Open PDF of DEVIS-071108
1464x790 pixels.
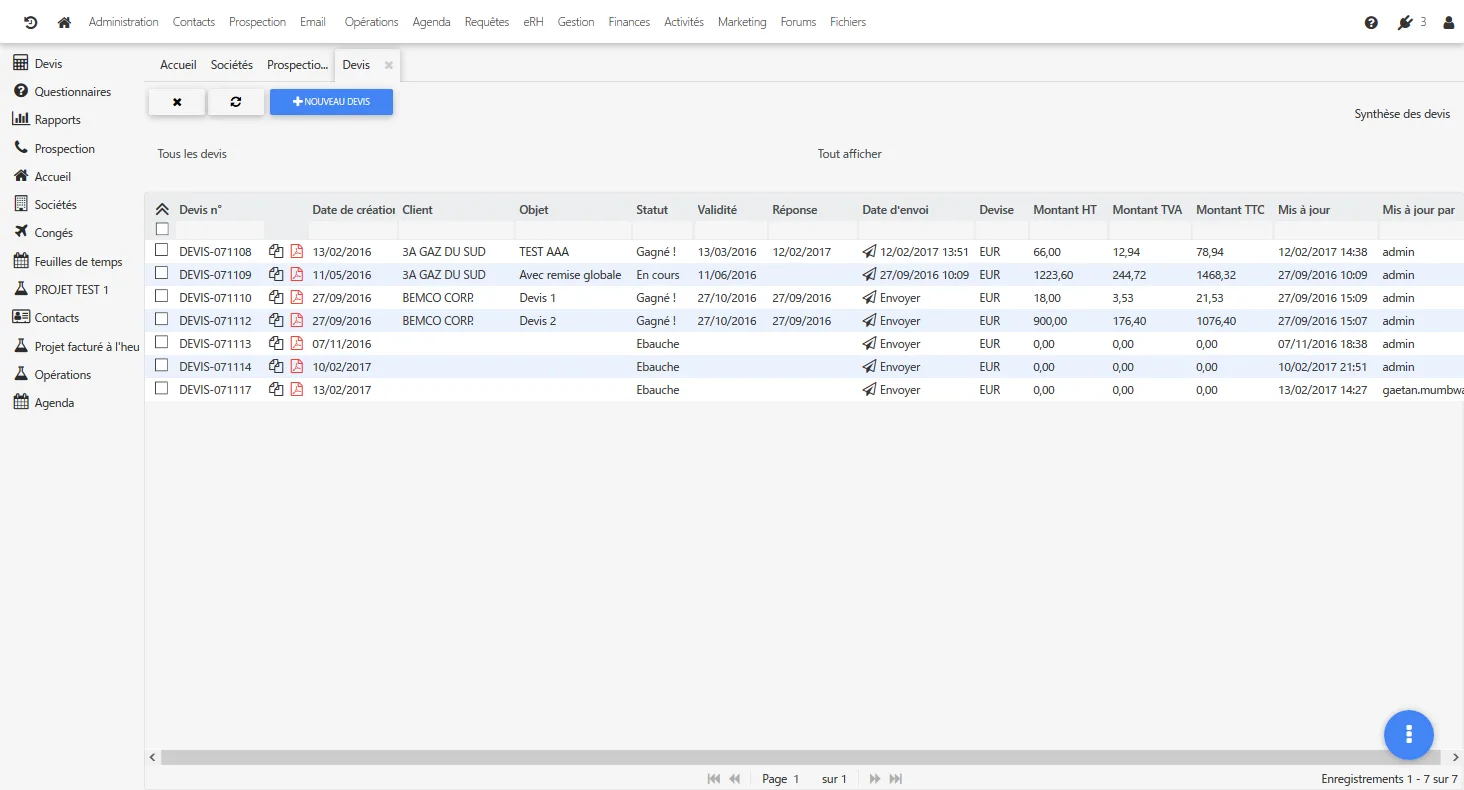coord(297,252)
